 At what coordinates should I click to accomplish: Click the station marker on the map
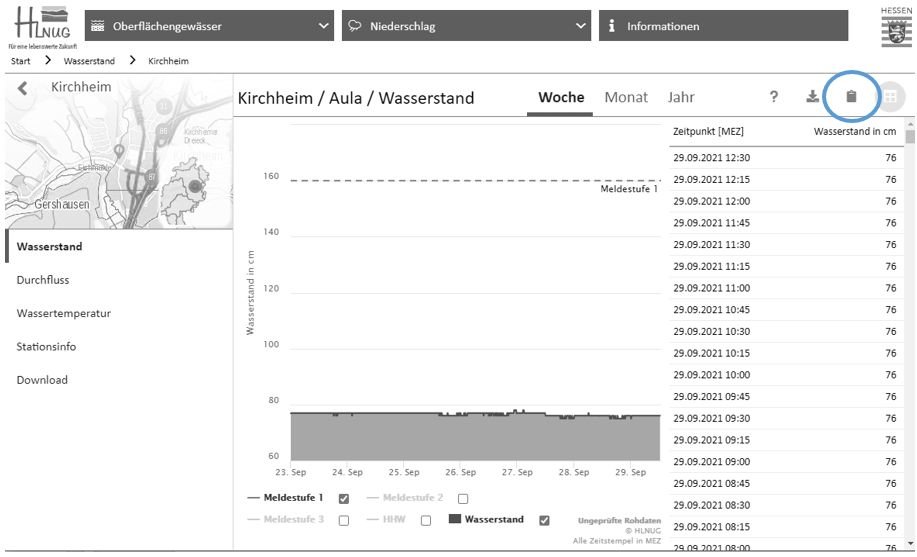[195, 186]
